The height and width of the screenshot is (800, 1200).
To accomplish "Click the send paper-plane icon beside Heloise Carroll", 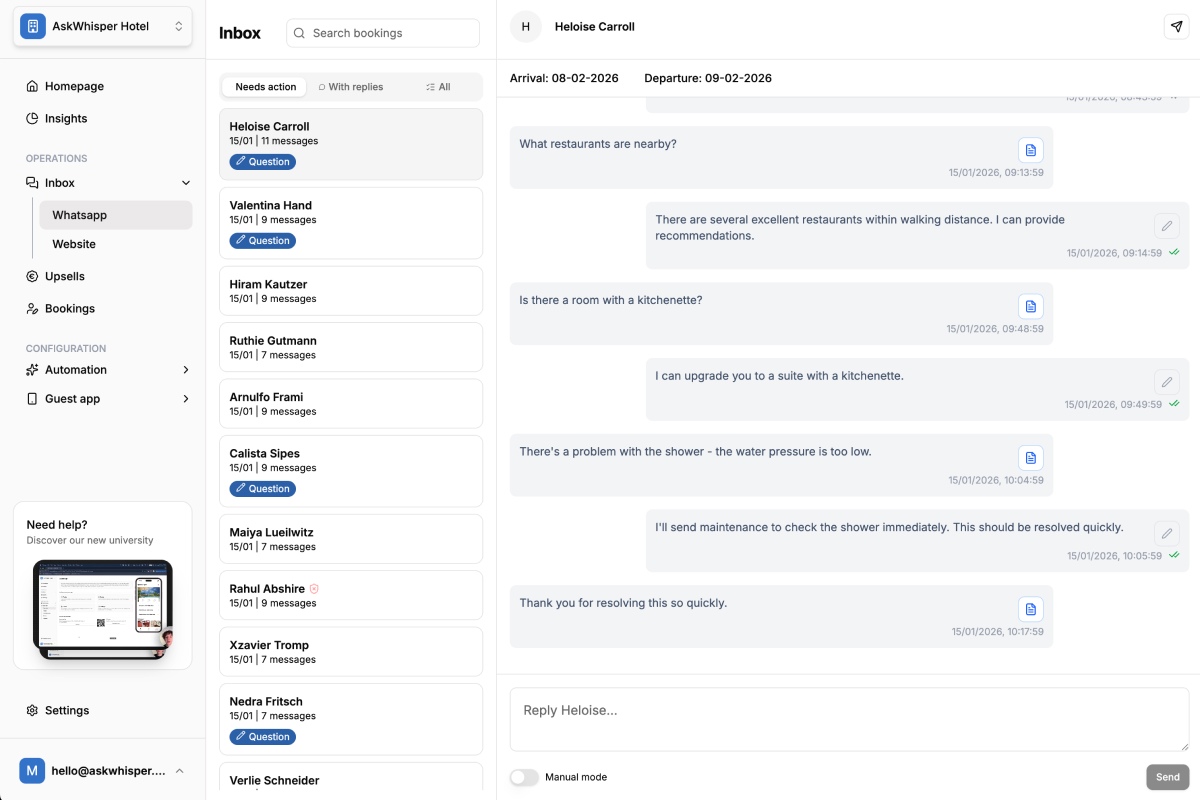I will pos(1176,27).
